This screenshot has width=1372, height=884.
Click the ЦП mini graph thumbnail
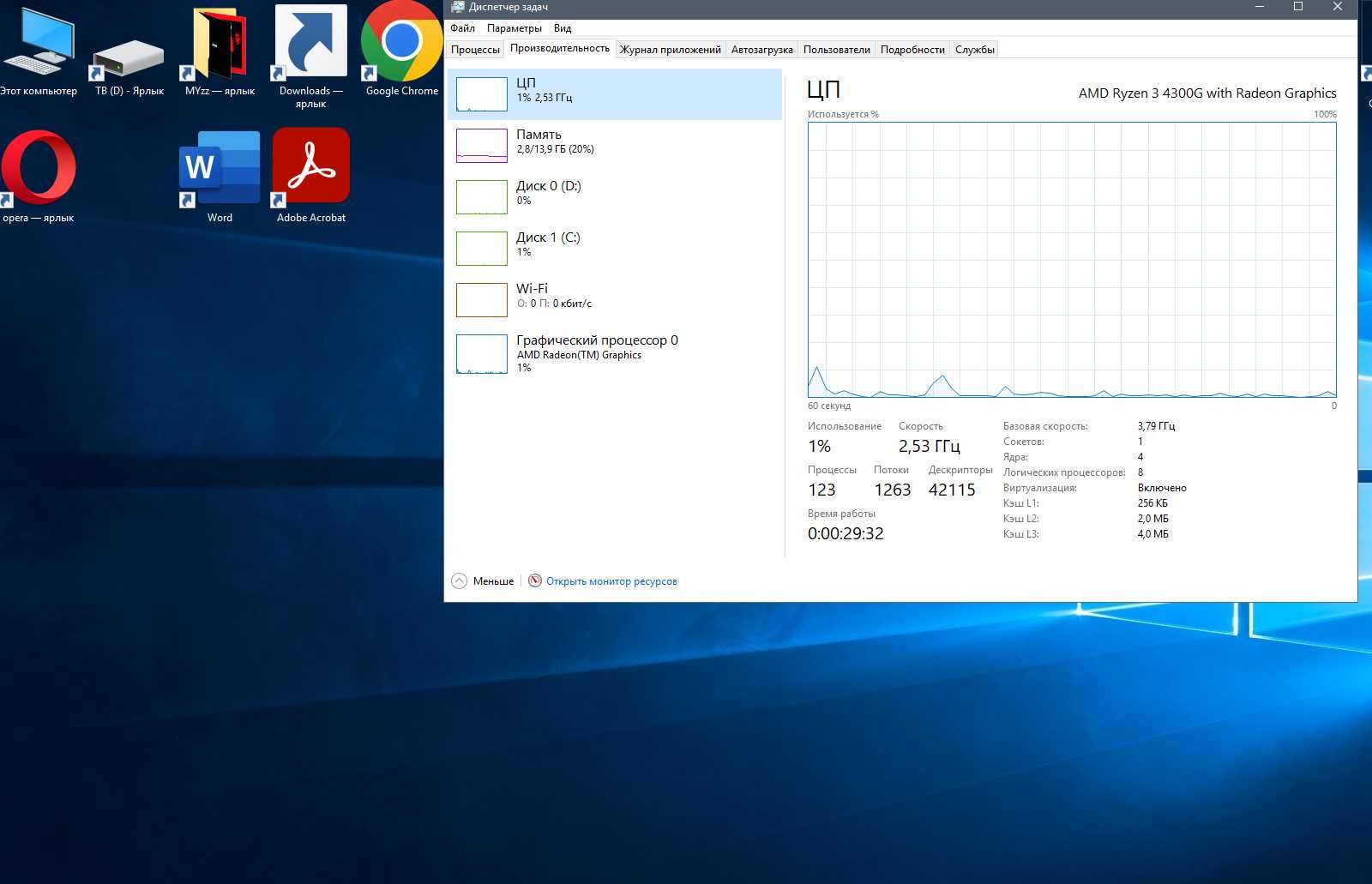tap(482, 94)
